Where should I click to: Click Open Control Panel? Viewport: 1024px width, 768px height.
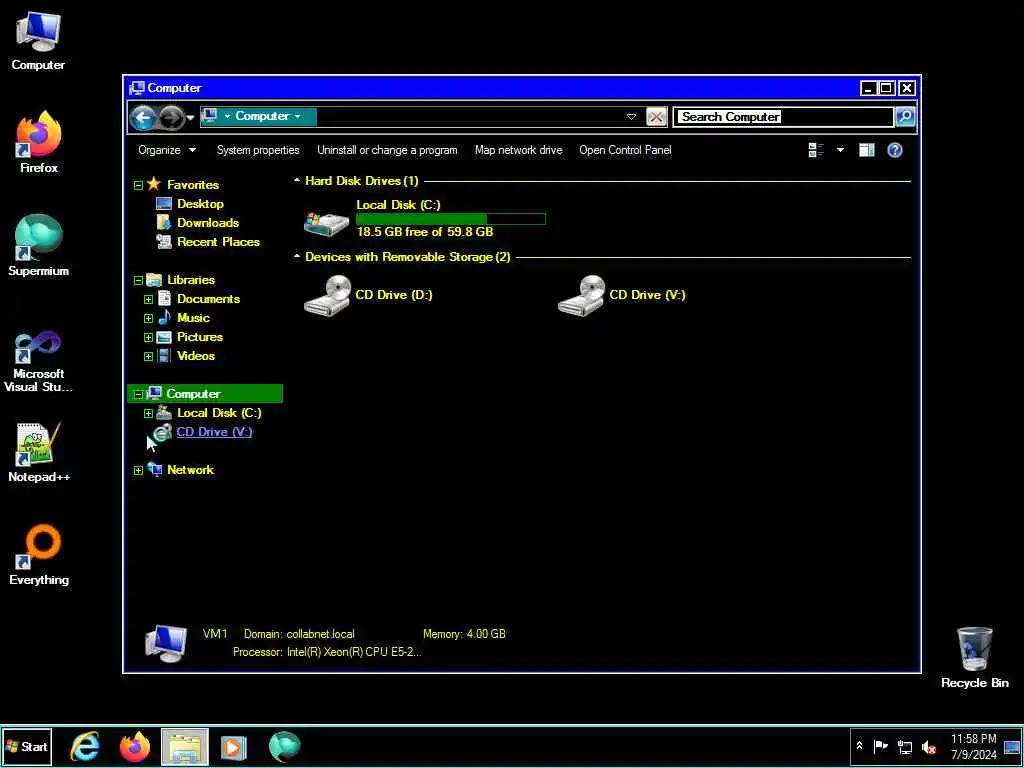pos(625,150)
